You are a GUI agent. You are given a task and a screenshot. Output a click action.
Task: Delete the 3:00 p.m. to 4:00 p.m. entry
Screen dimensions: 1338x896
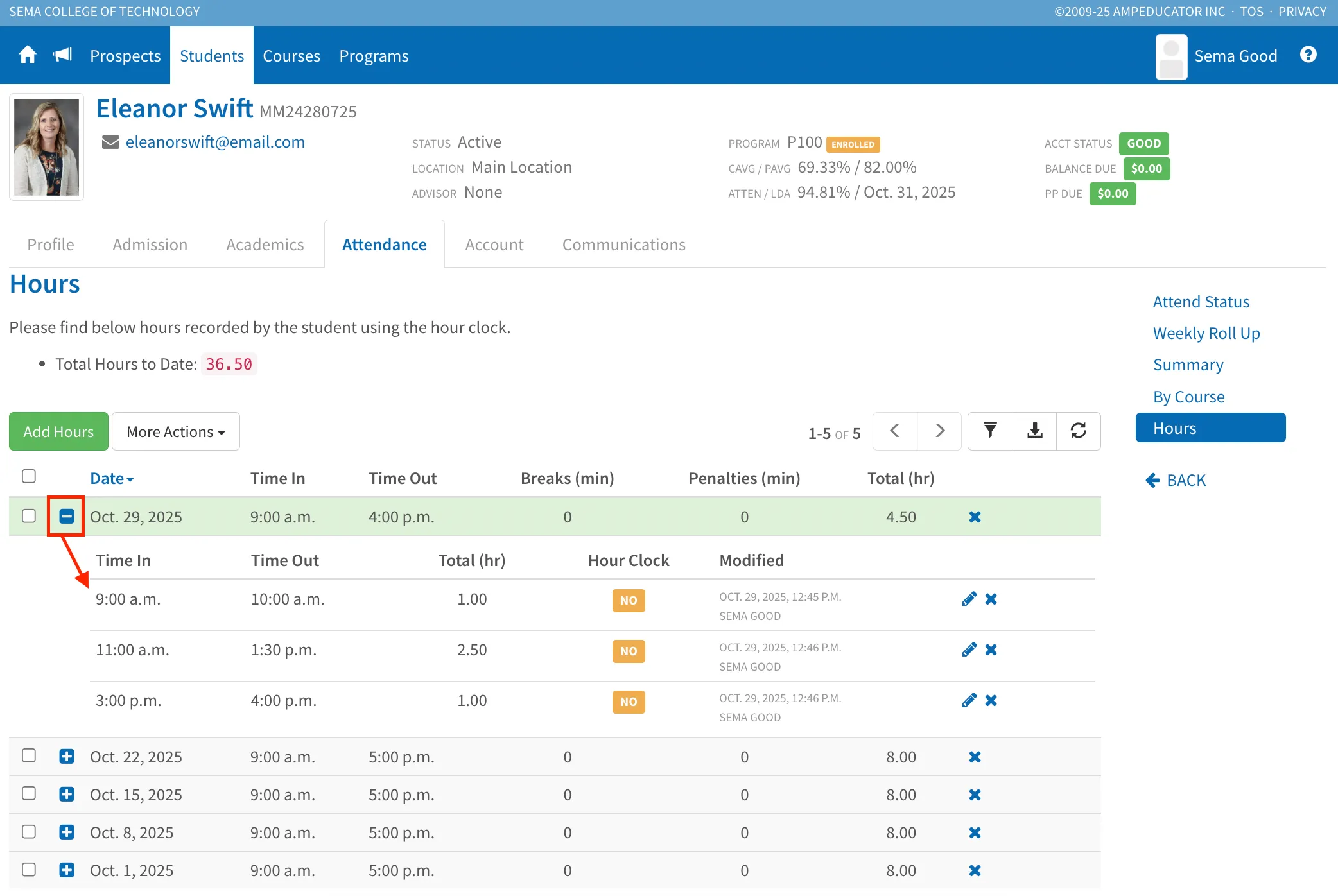(x=991, y=700)
